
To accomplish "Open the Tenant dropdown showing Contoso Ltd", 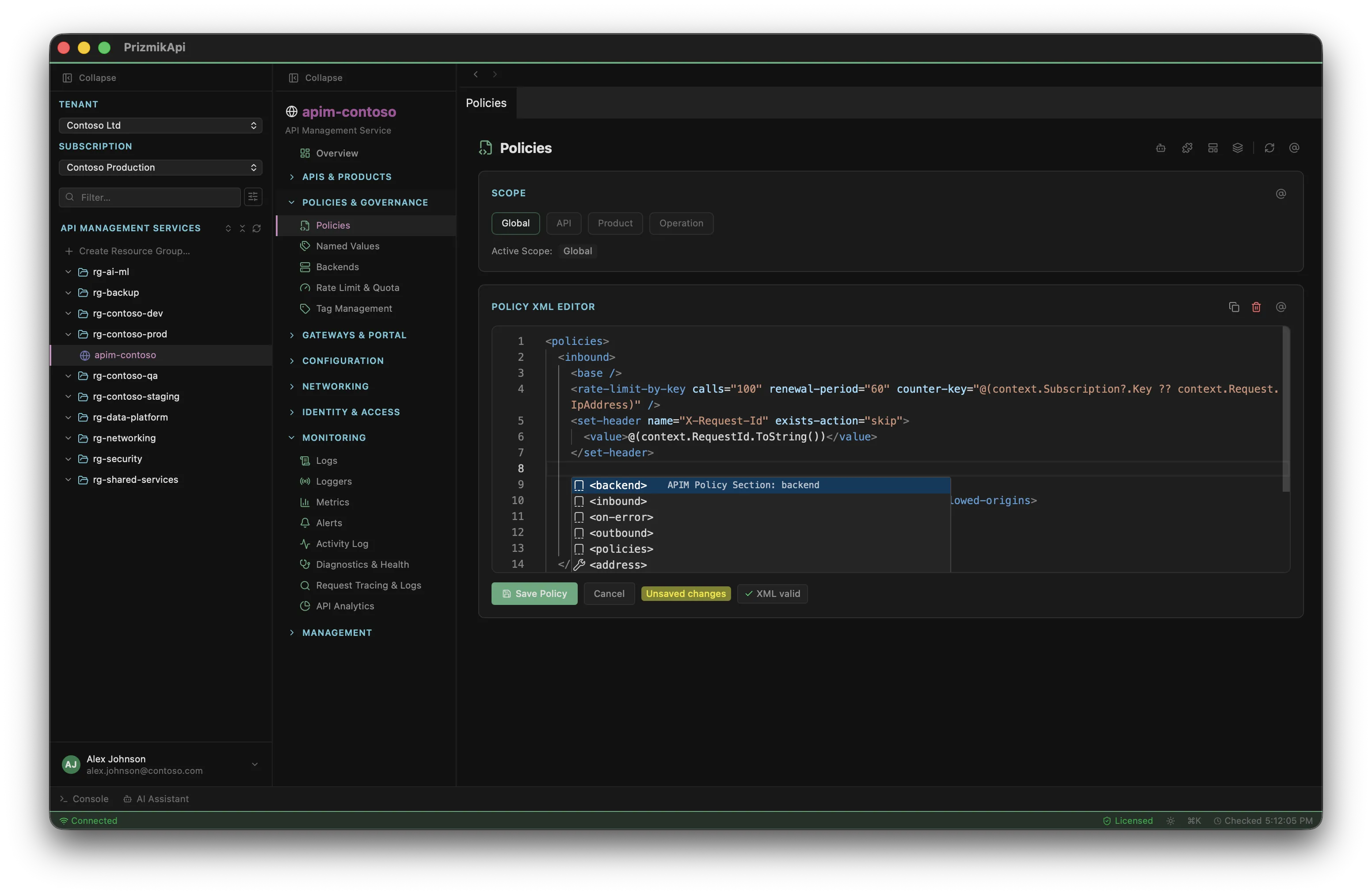I will (x=160, y=125).
